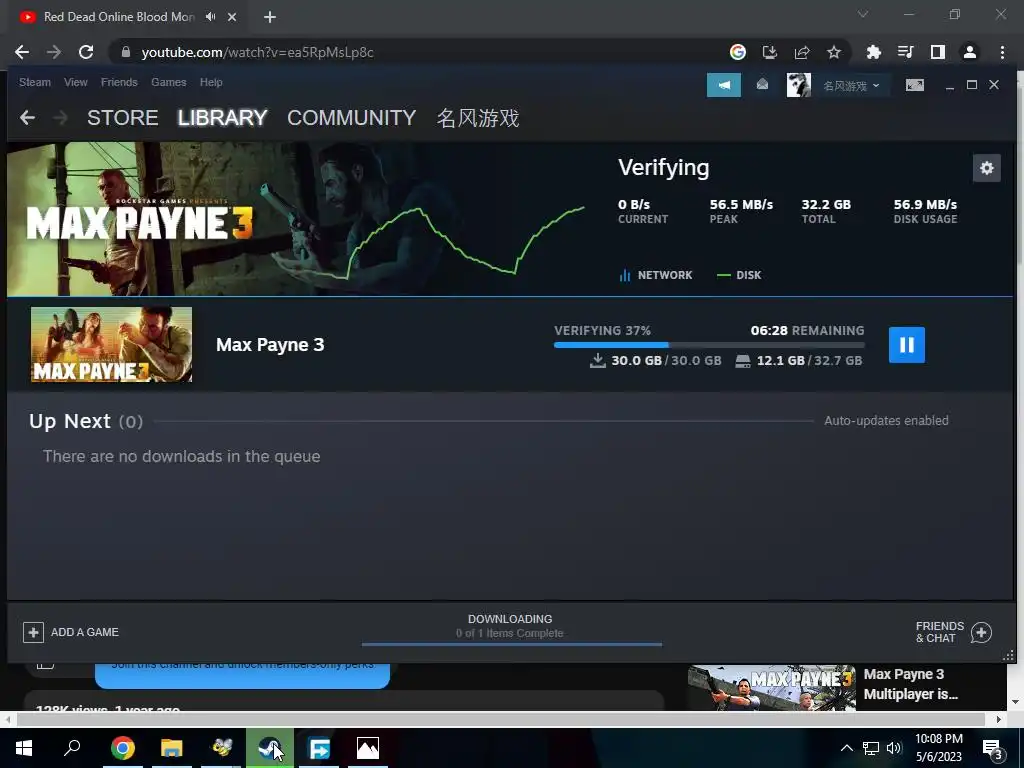Switch to the LIBRARY section
This screenshot has width=1024, height=768.
click(223, 118)
